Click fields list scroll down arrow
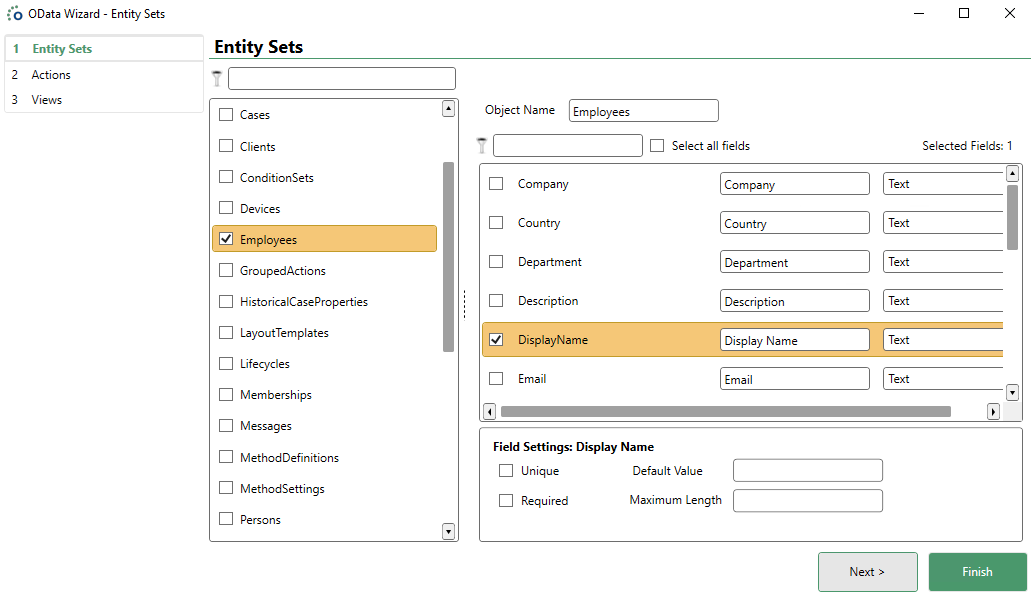Viewport: 1031px width, 595px height. (x=1013, y=393)
